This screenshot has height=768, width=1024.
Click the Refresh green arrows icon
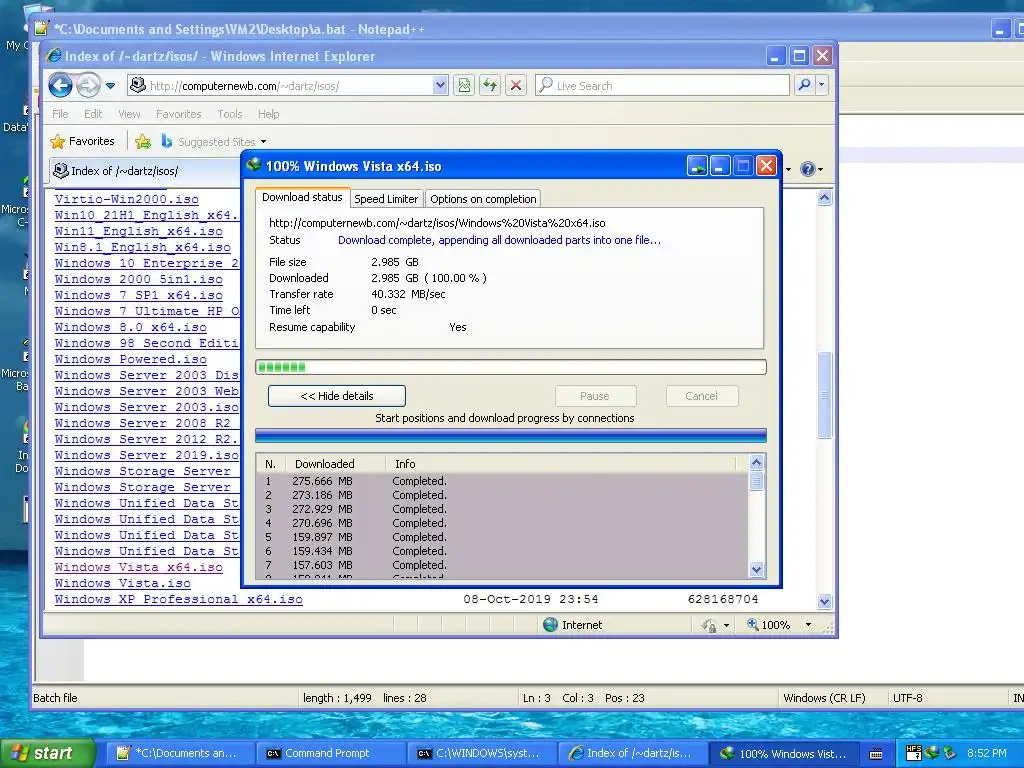pos(490,86)
